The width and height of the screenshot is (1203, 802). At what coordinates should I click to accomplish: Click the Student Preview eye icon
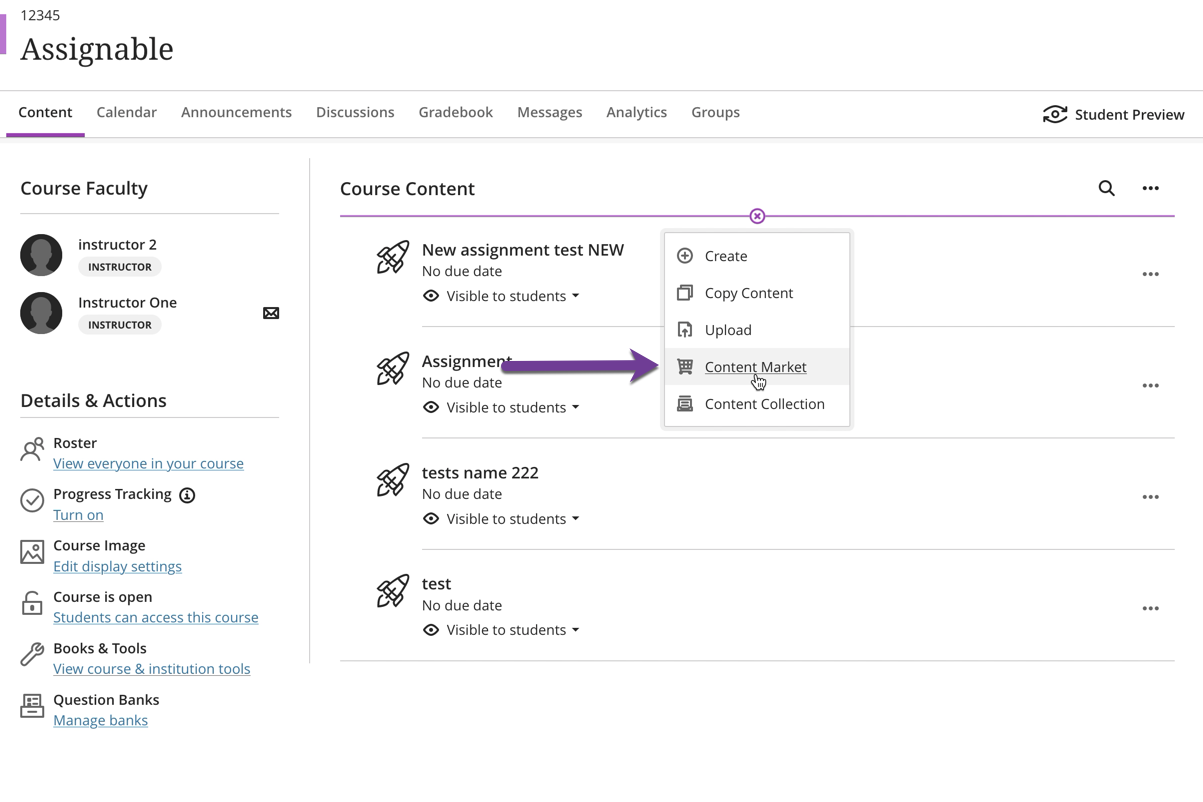click(x=1054, y=114)
